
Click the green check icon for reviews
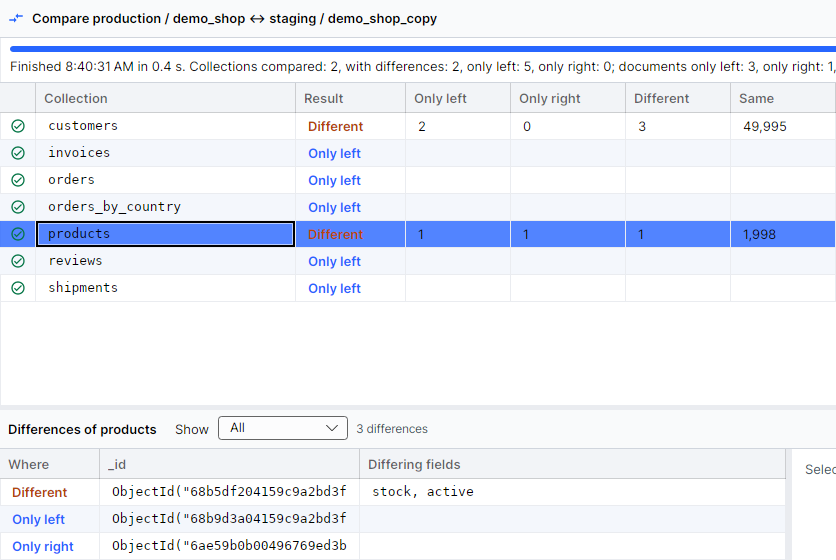click(18, 261)
